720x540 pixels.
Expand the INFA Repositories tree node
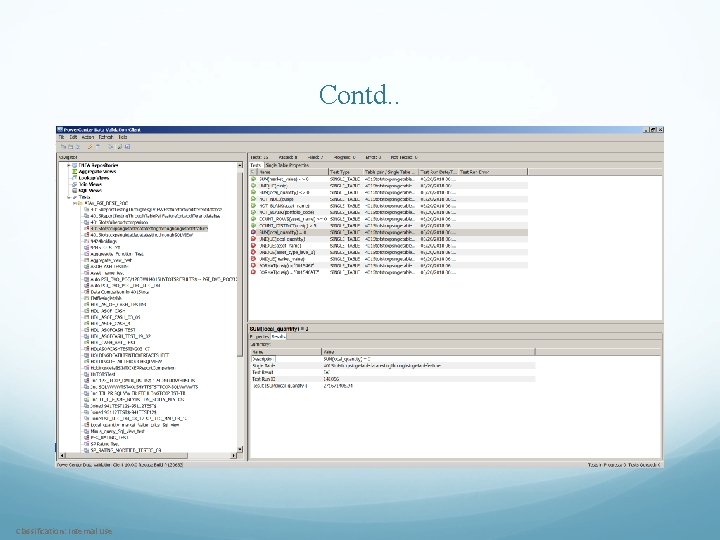(x=68, y=165)
